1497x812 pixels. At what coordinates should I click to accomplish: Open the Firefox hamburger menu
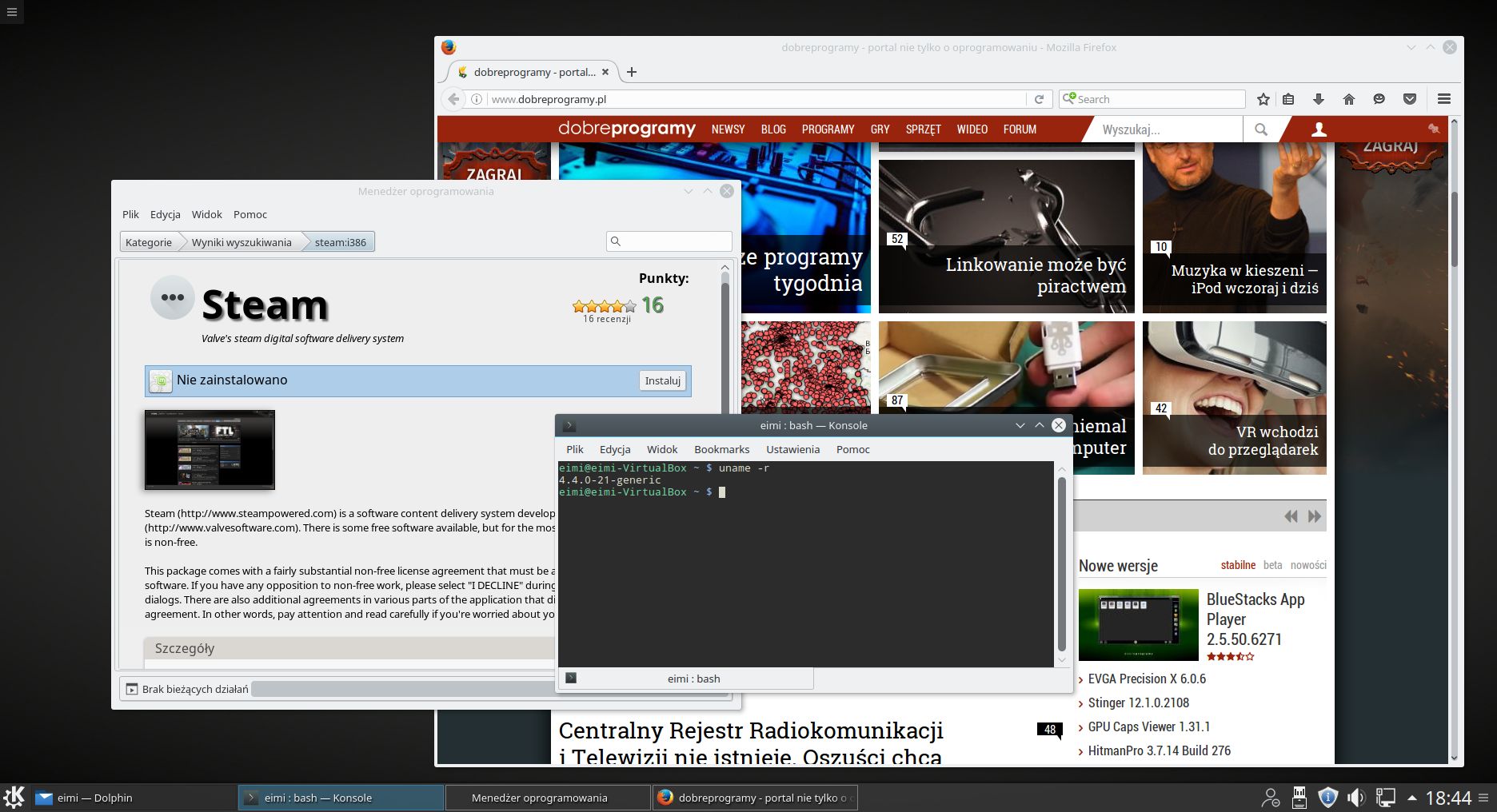tap(1444, 99)
